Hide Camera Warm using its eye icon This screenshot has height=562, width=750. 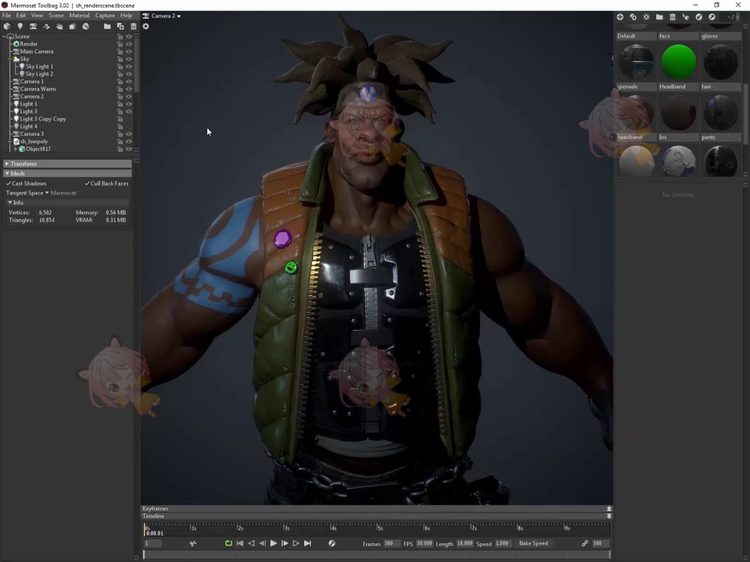(x=129, y=89)
